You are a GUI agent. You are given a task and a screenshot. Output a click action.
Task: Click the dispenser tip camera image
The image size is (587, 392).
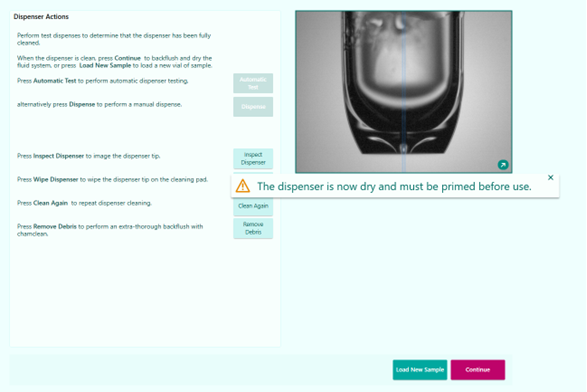click(x=404, y=92)
